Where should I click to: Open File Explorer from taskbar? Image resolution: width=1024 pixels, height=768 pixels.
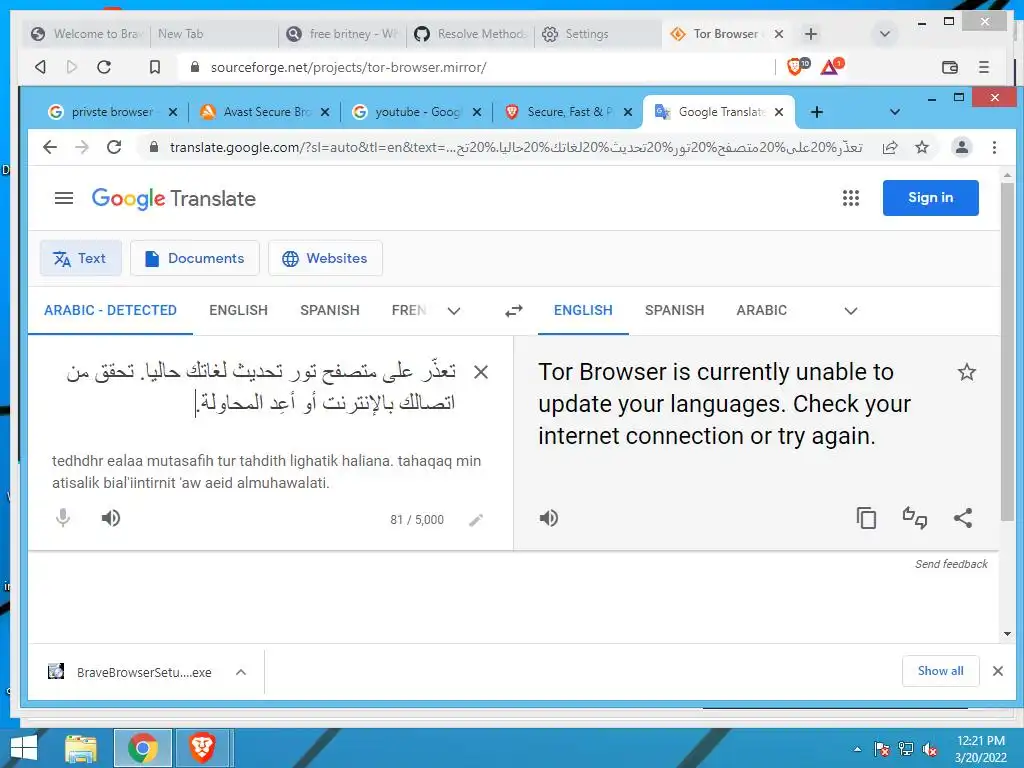coord(81,748)
